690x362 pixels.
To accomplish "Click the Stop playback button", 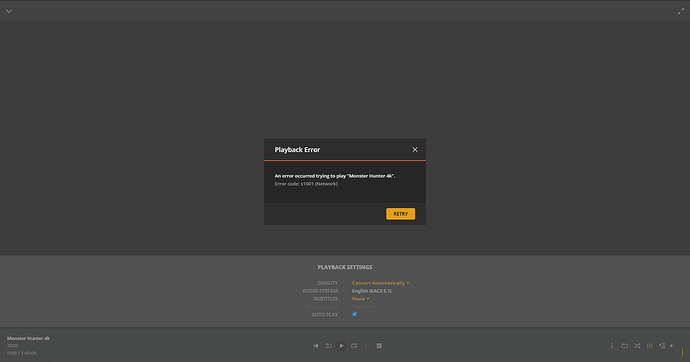I will [379, 346].
